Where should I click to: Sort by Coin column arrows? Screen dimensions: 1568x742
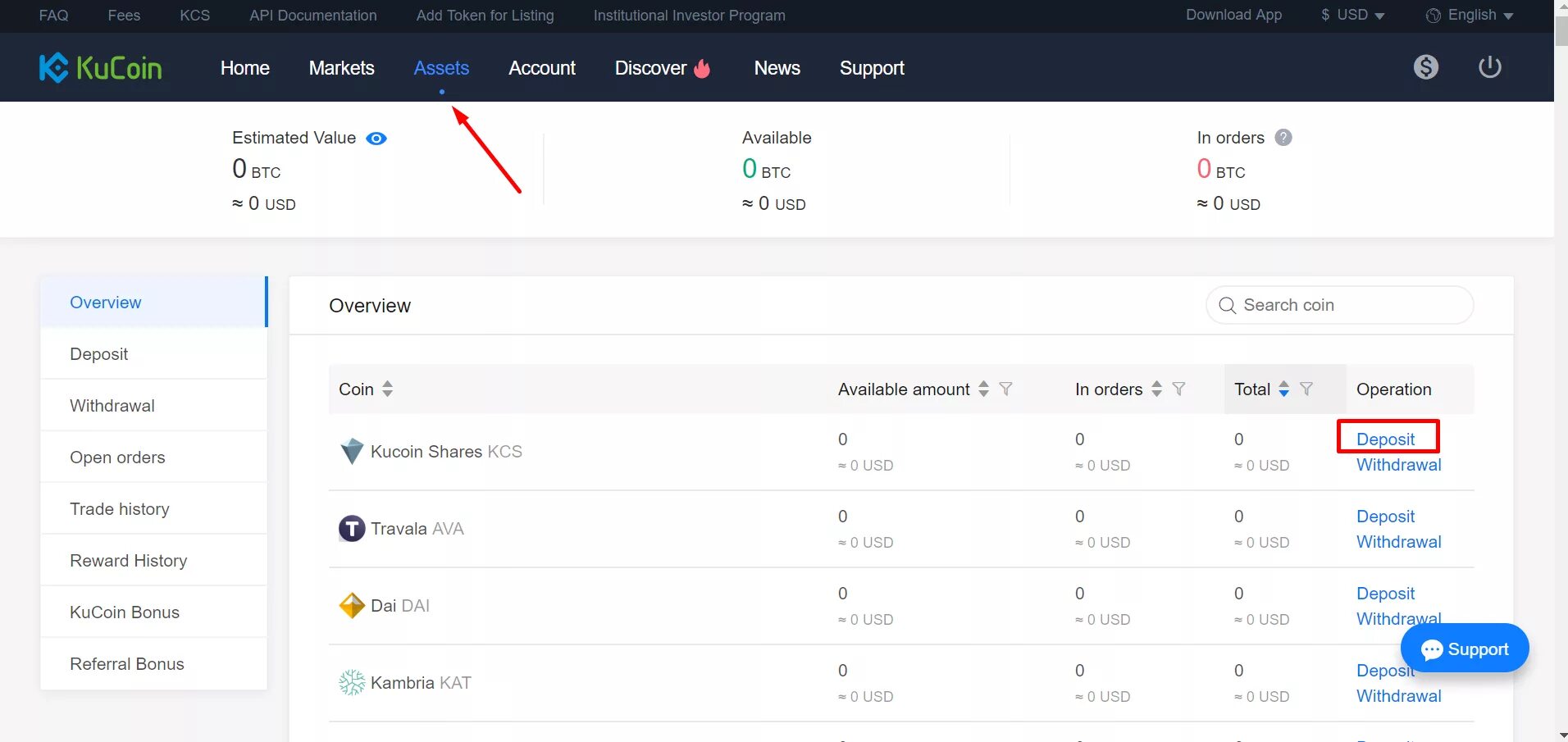point(387,389)
